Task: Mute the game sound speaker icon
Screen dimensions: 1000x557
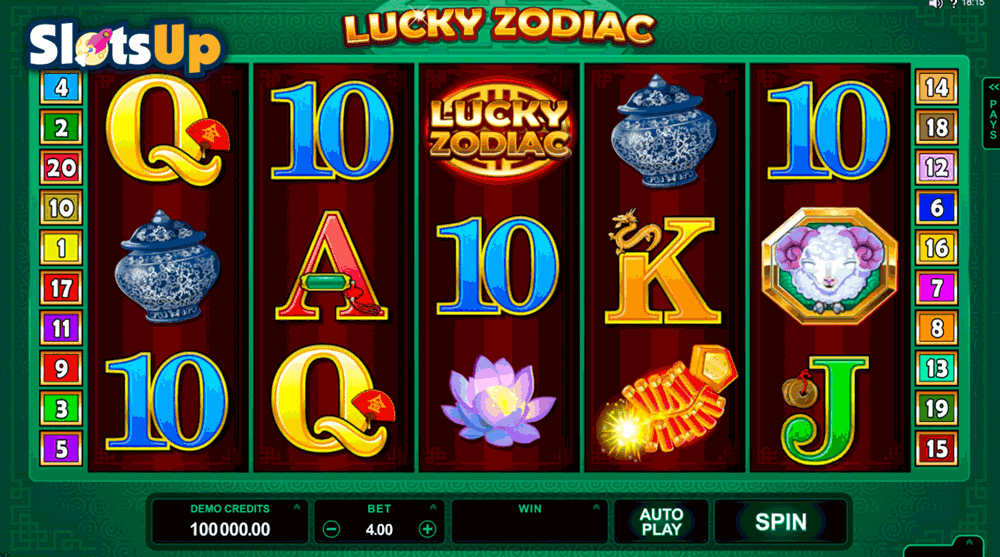Action: tap(936, 4)
